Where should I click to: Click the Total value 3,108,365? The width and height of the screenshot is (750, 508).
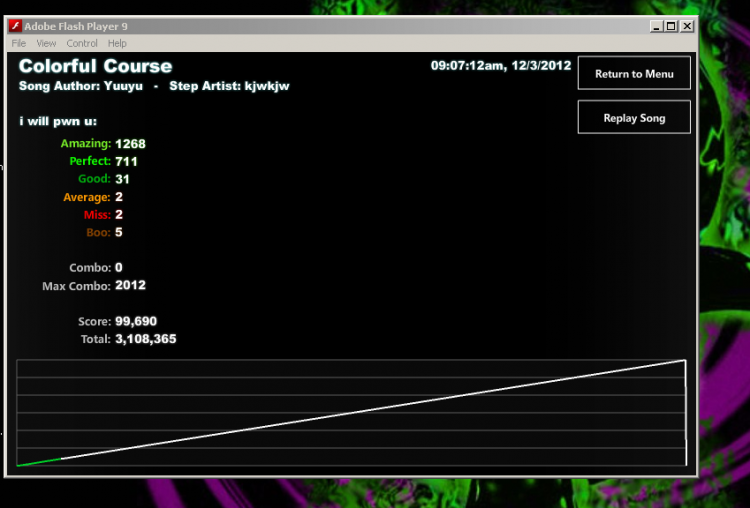(x=145, y=339)
